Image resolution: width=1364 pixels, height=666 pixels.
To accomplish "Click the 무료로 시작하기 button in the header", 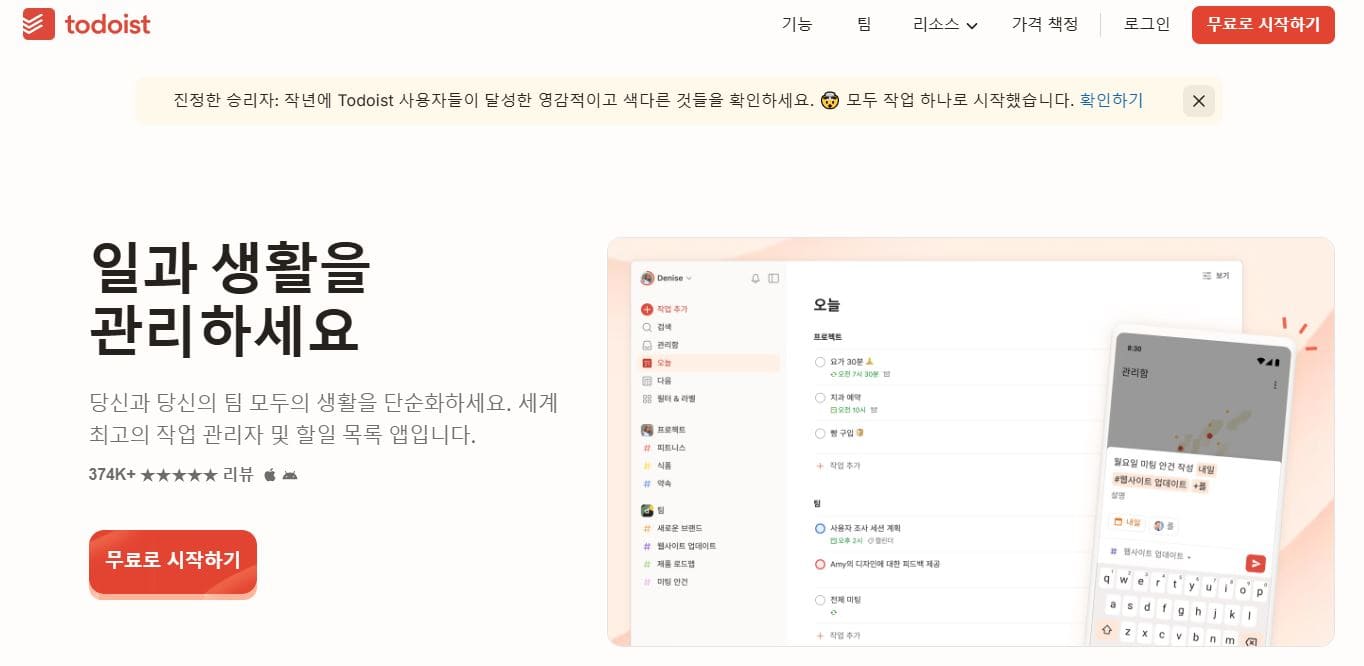I will coord(1263,24).
